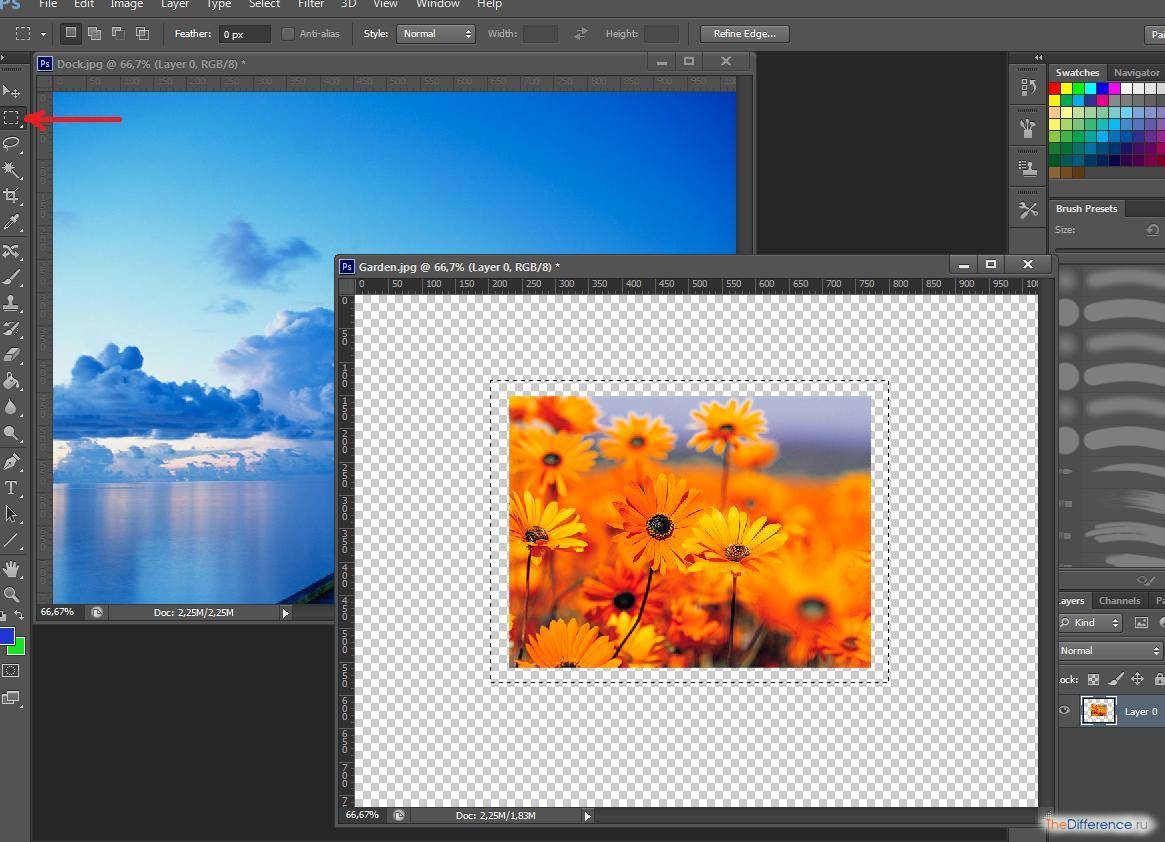
Task: Select the Clone Stamp tool
Action: pyautogui.click(x=12, y=301)
